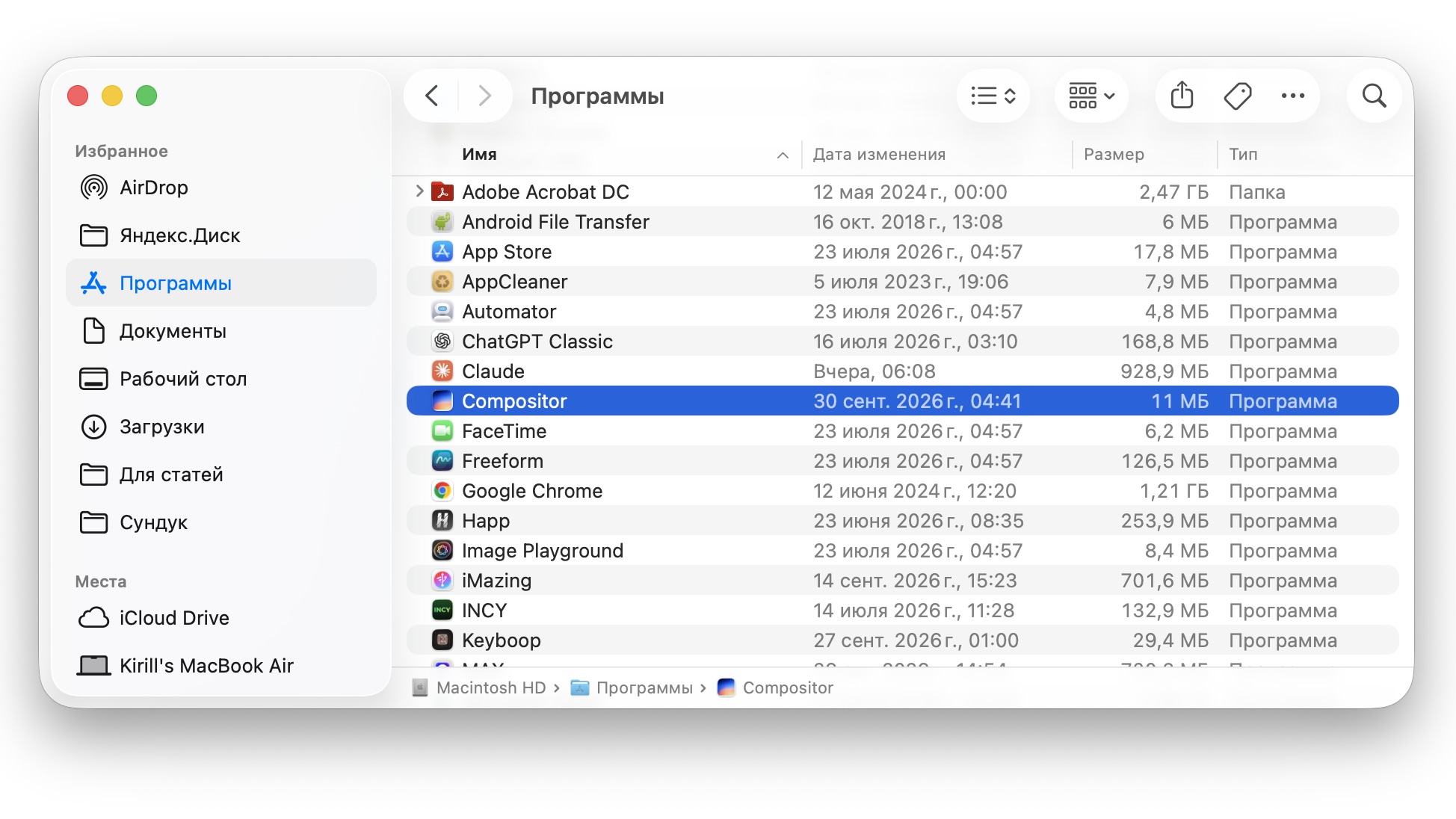Open the Сундук sidebar folder

221,522
